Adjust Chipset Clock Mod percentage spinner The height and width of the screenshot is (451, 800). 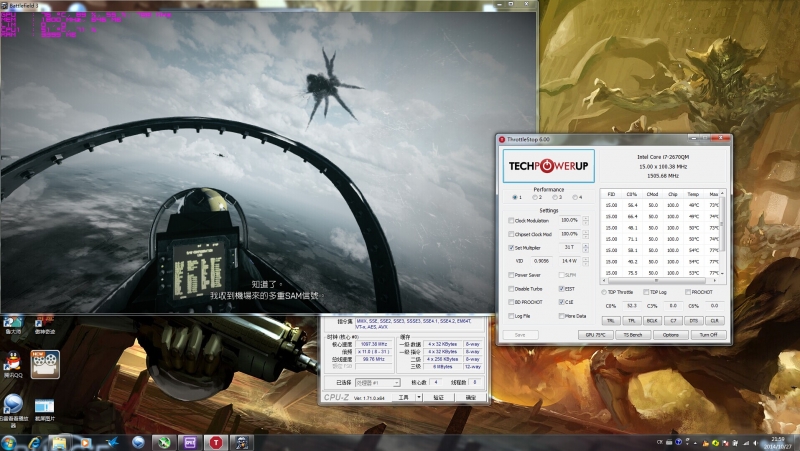585,234
